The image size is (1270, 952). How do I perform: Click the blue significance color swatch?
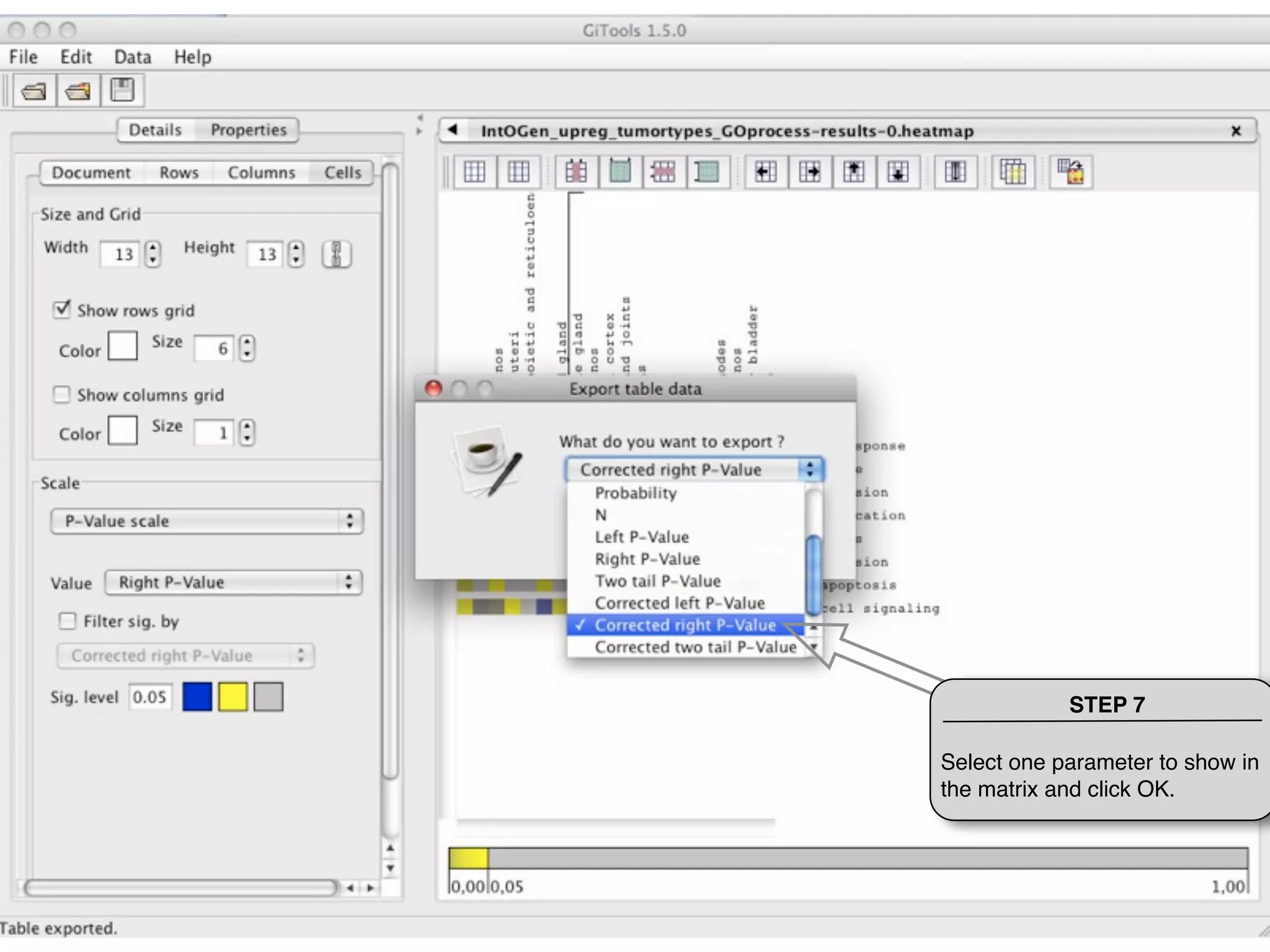197,697
